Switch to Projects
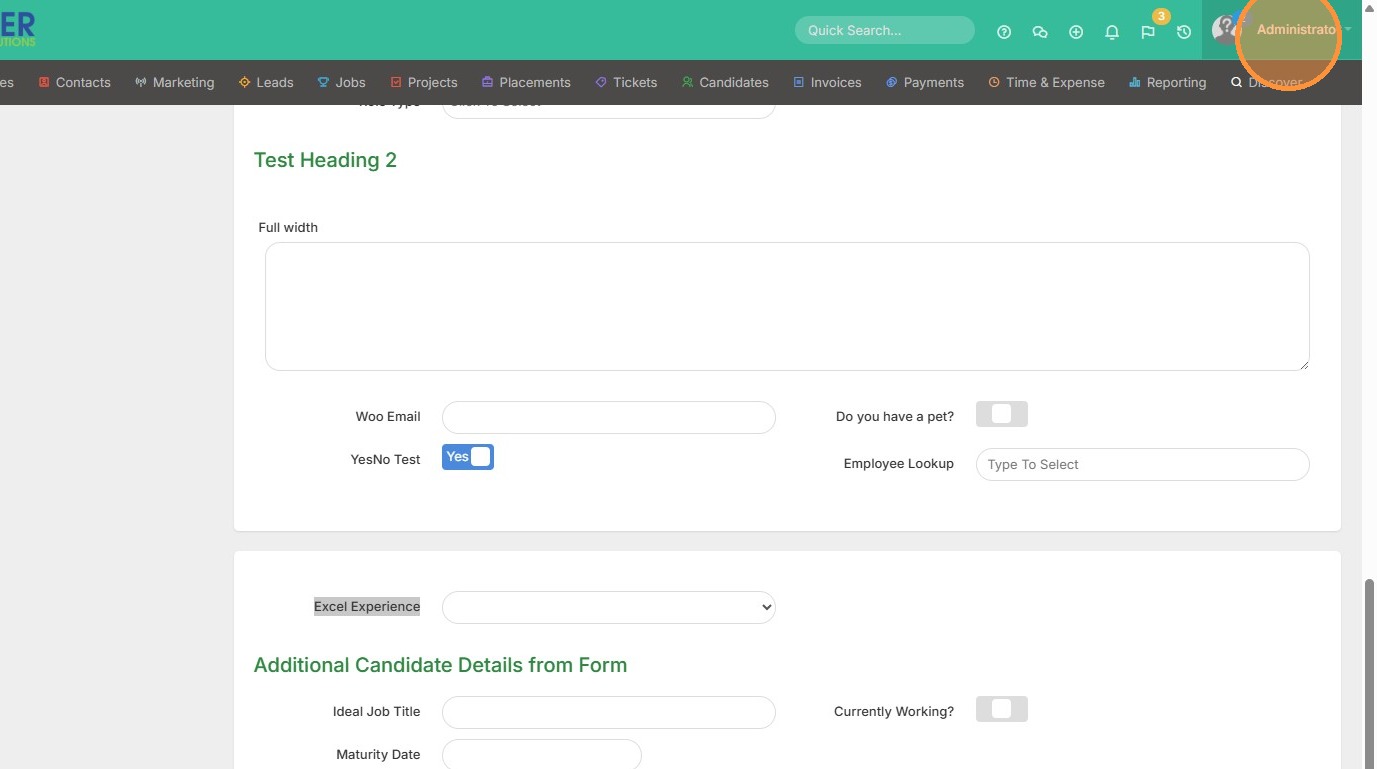The height and width of the screenshot is (769, 1377). click(424, 82)
